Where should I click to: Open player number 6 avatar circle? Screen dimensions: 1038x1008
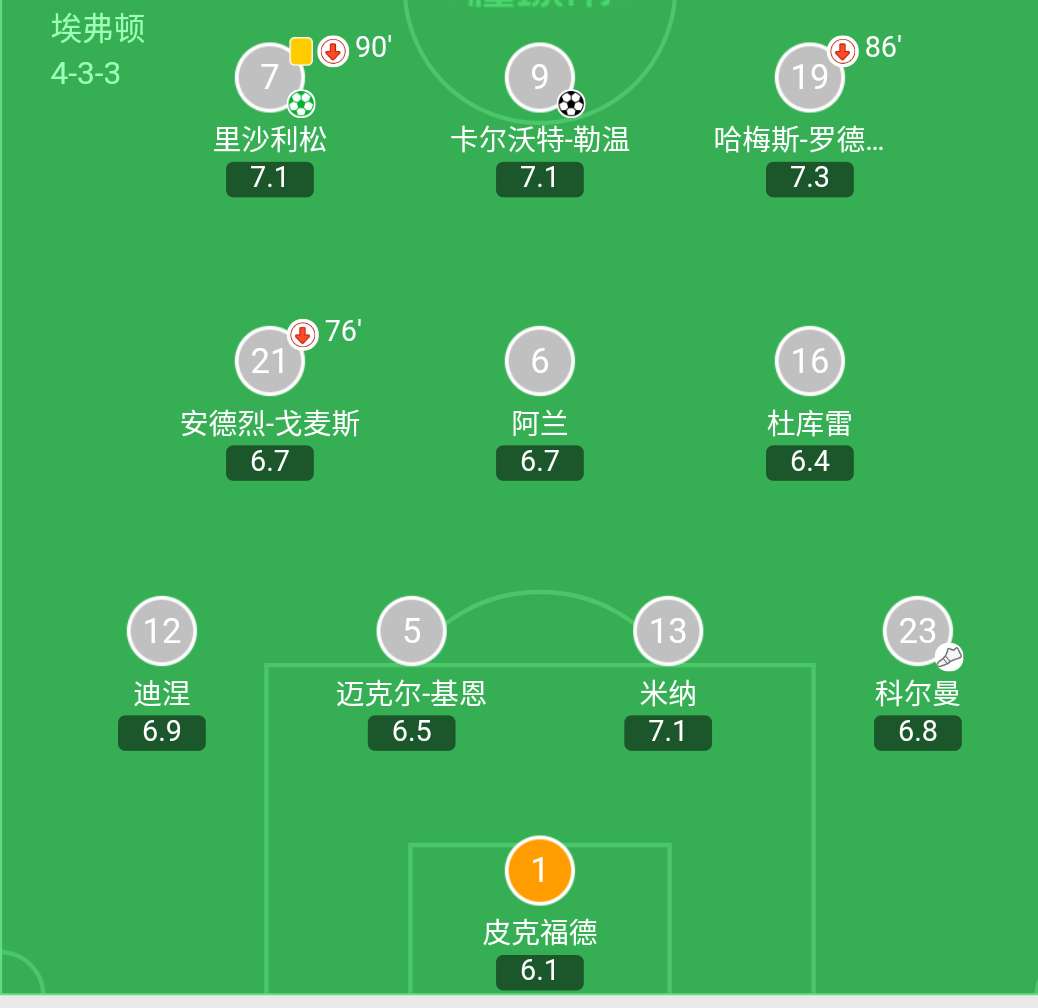point(540,361)
